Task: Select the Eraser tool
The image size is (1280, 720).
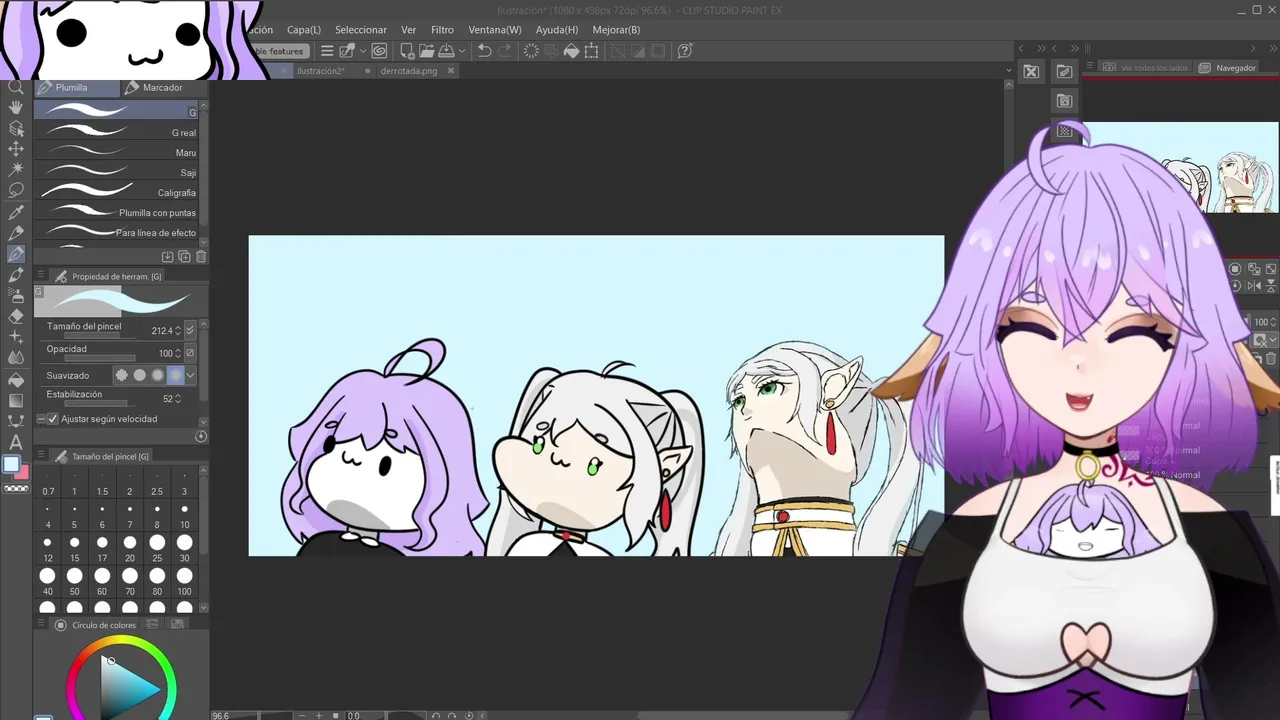Action: (16, 316)
